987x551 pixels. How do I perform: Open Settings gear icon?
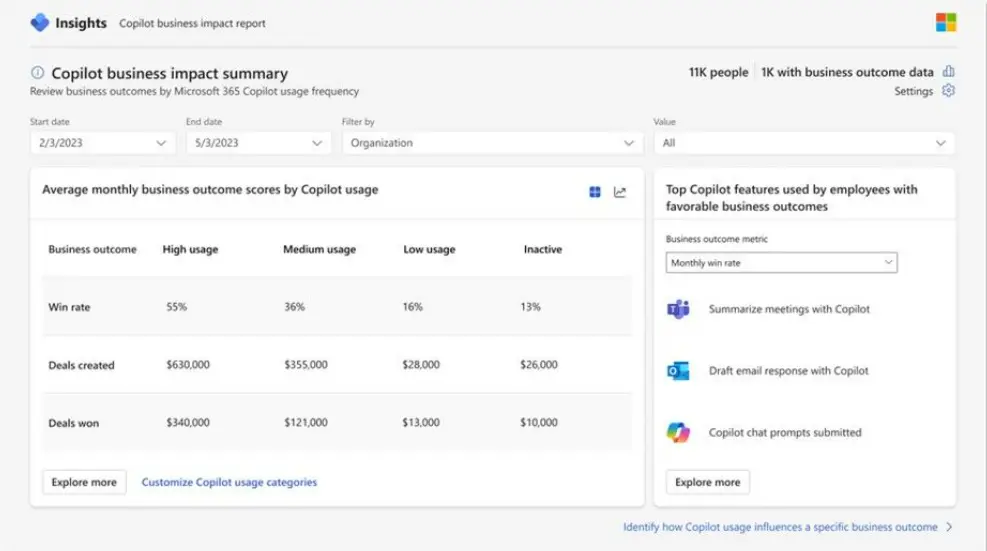pyautogui.click(x=949, y=91)
